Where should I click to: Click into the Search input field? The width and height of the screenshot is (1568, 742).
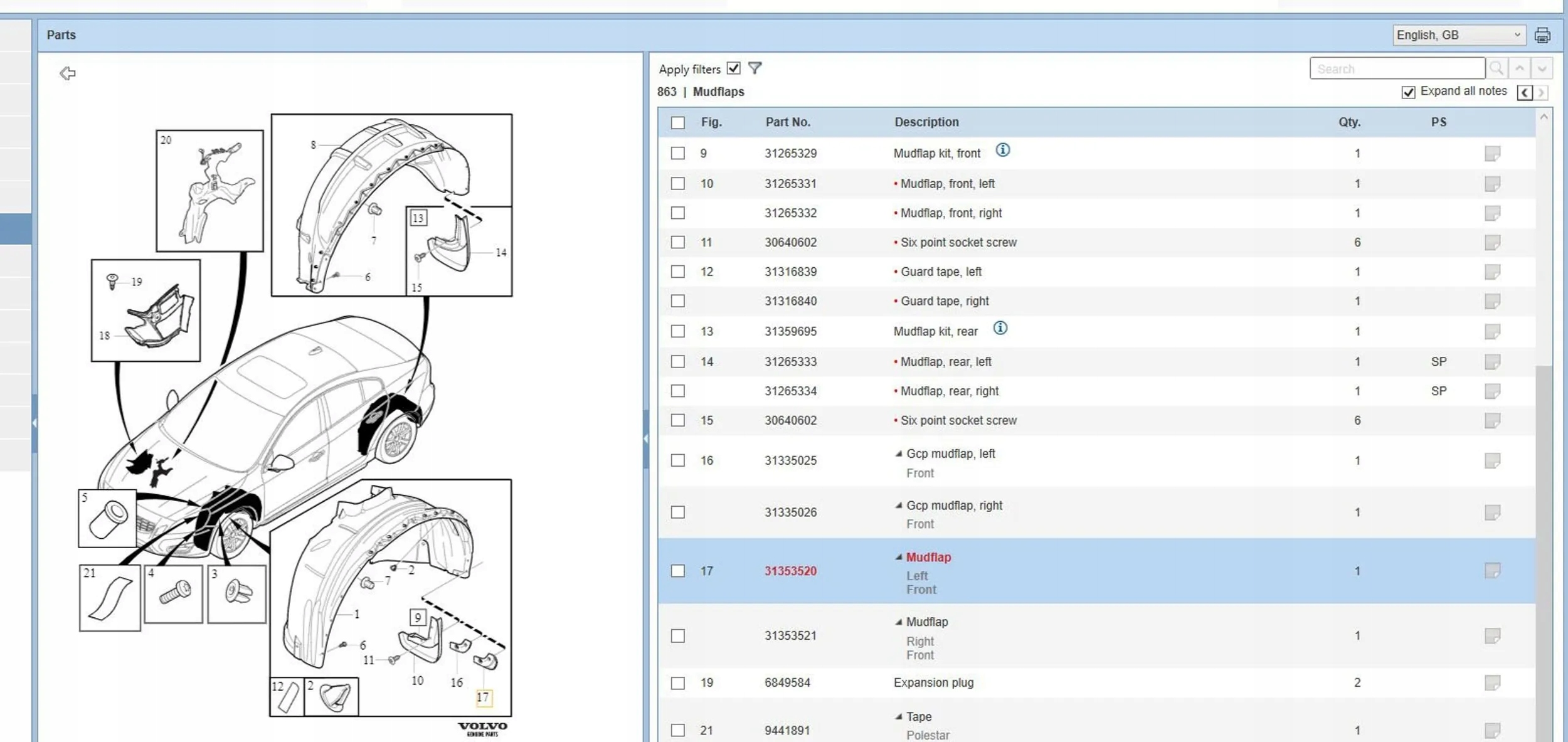(1397, 68)
